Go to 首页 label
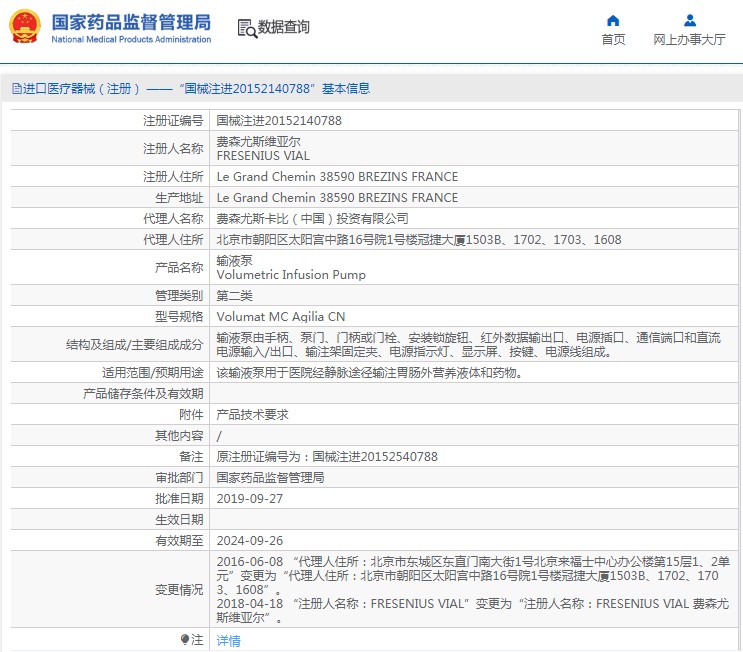The image size is (743, 652). click(x=613, y=40)
